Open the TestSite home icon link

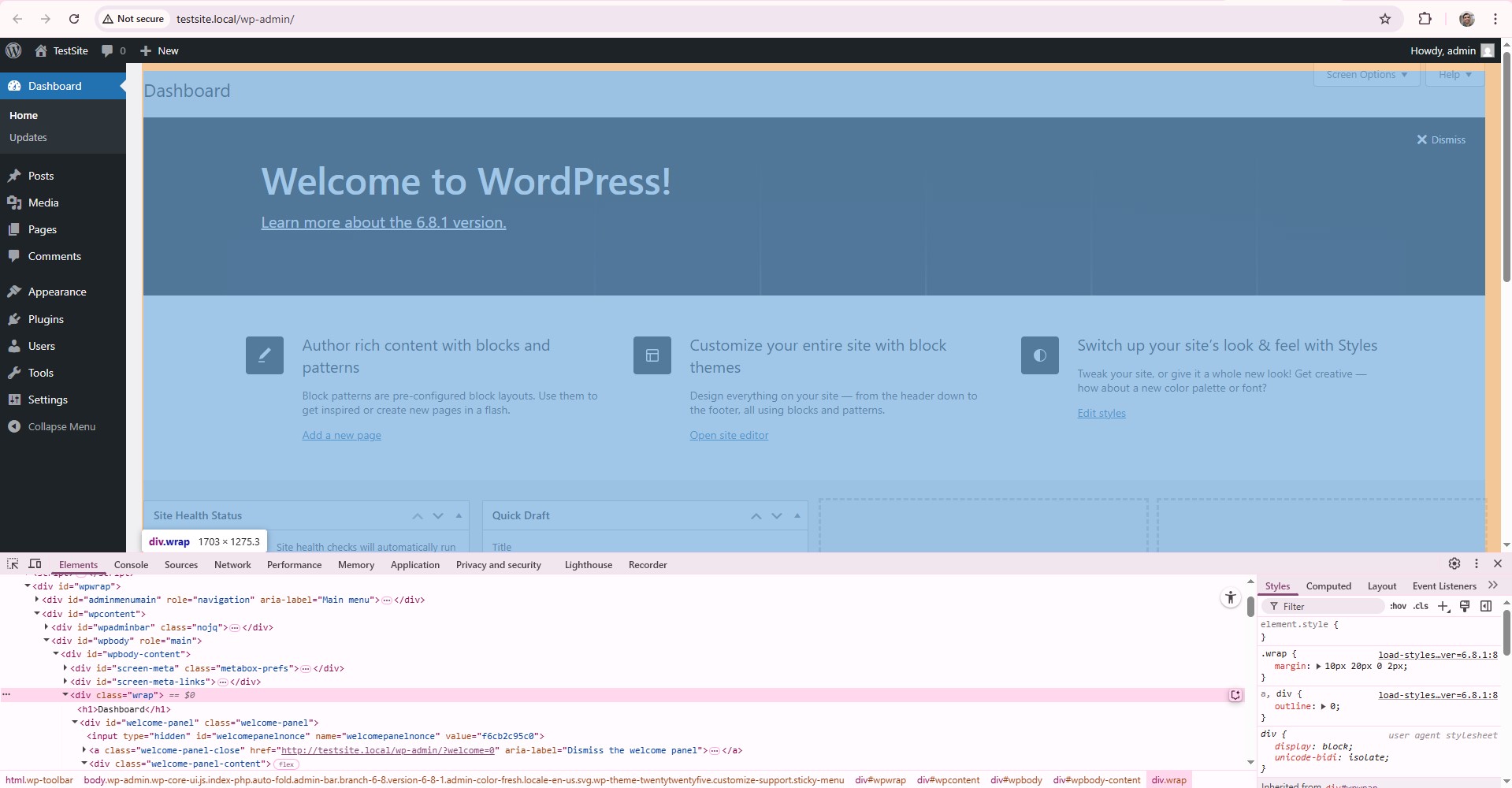click(41, 50)
